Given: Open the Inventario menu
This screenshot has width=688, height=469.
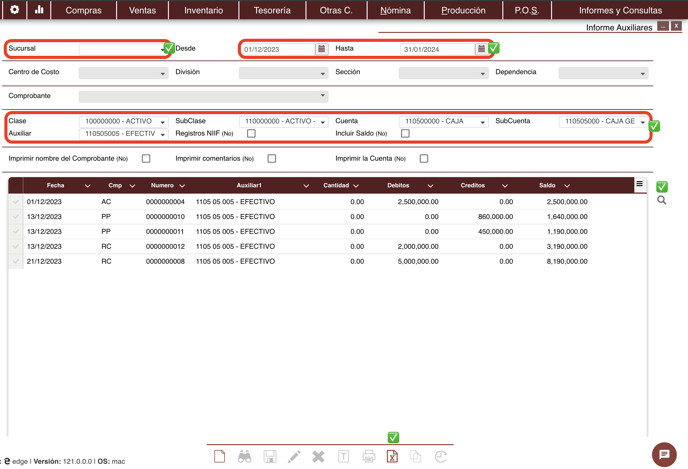Looking at the screenshot, I should [x=204, y=10].
